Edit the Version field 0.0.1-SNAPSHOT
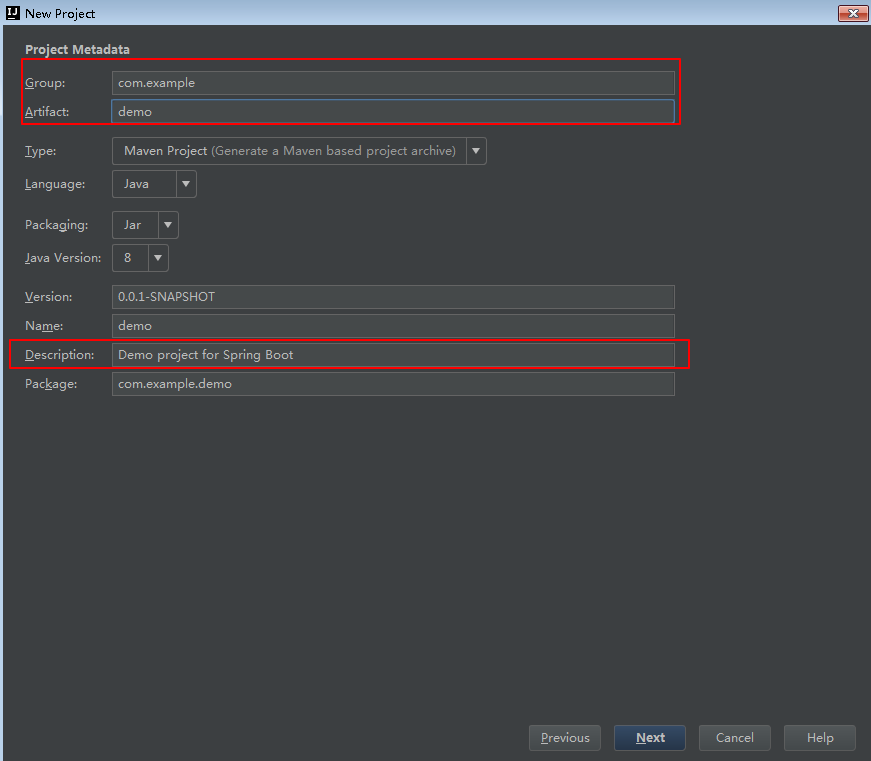Image resolution: width=871 pixels, height=761 pixels. 393,297
